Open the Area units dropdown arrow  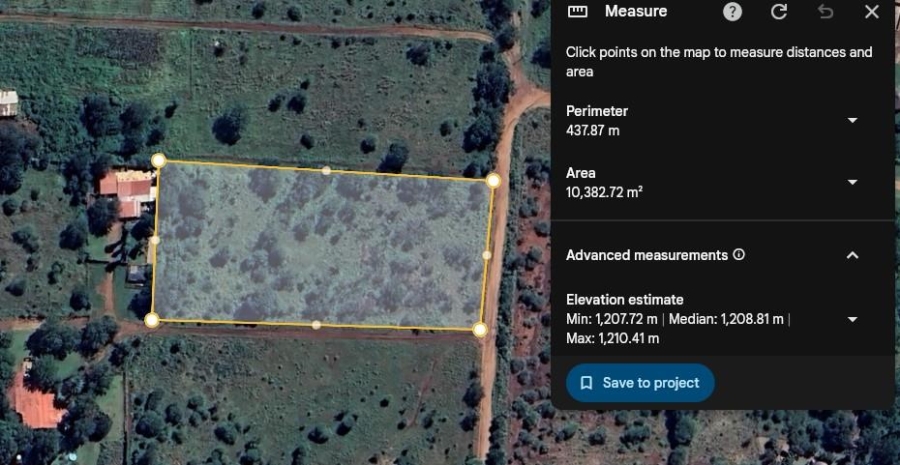click(x=852, y=182)
